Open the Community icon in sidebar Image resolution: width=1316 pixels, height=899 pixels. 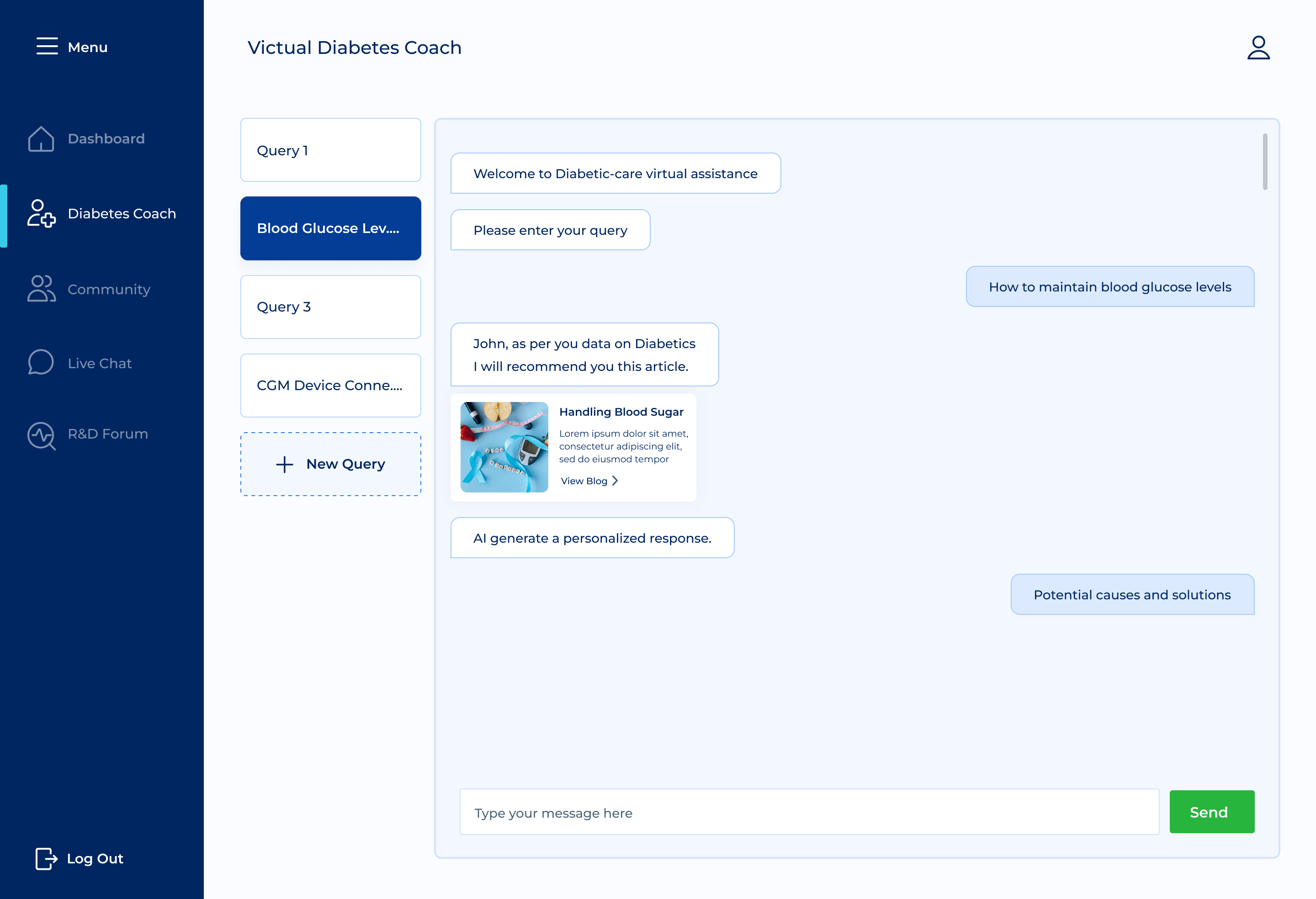tap(40, 289)
